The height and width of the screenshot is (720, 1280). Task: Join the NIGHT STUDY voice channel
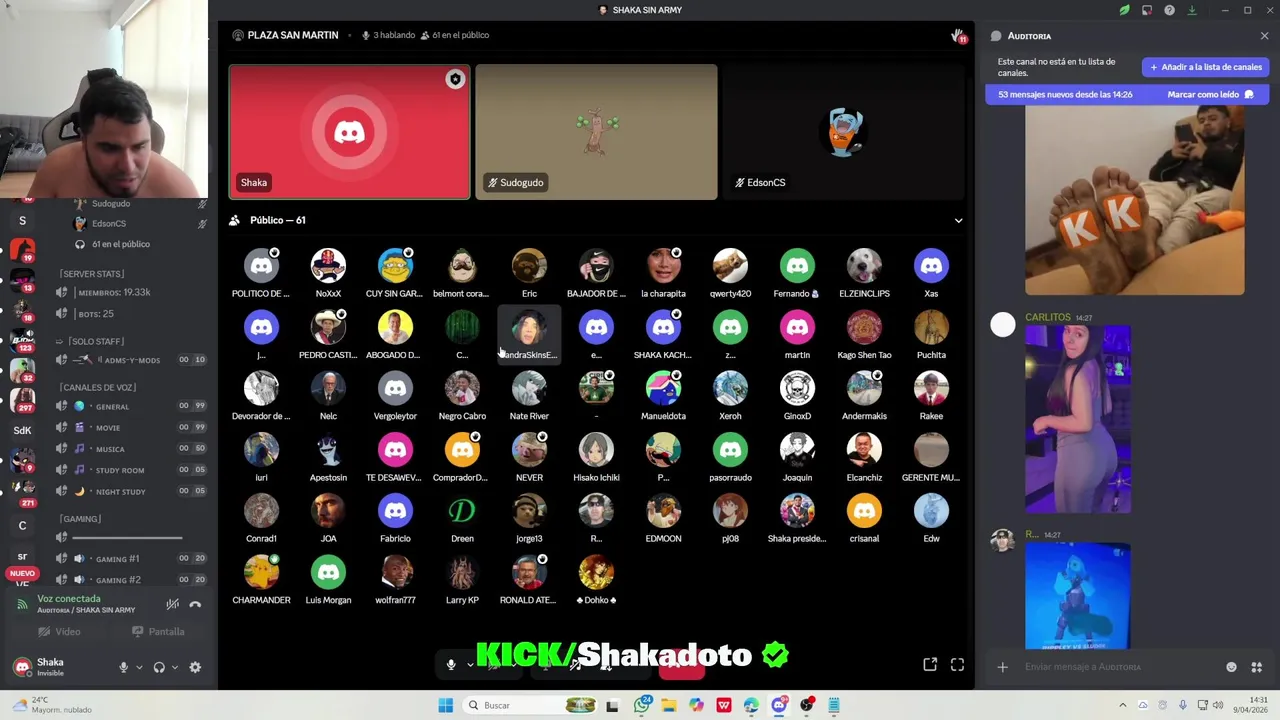click(132, 491)
